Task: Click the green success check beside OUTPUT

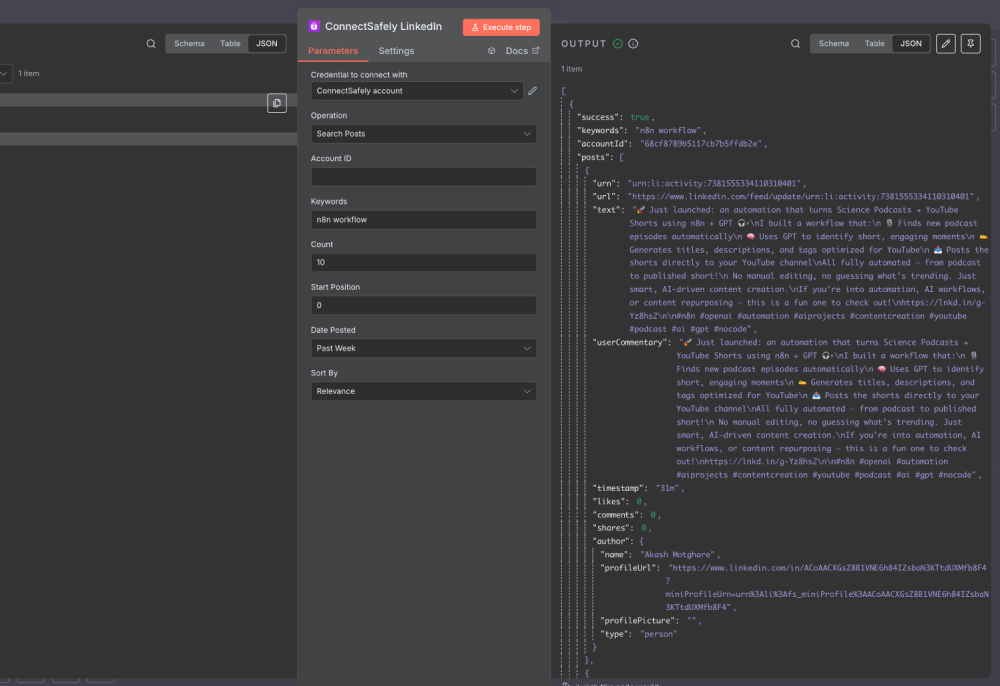Action: point(620,43)
